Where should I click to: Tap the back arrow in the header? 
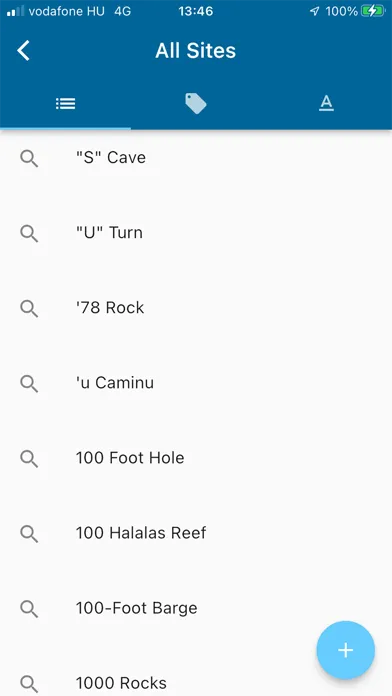tap(23, 50)
